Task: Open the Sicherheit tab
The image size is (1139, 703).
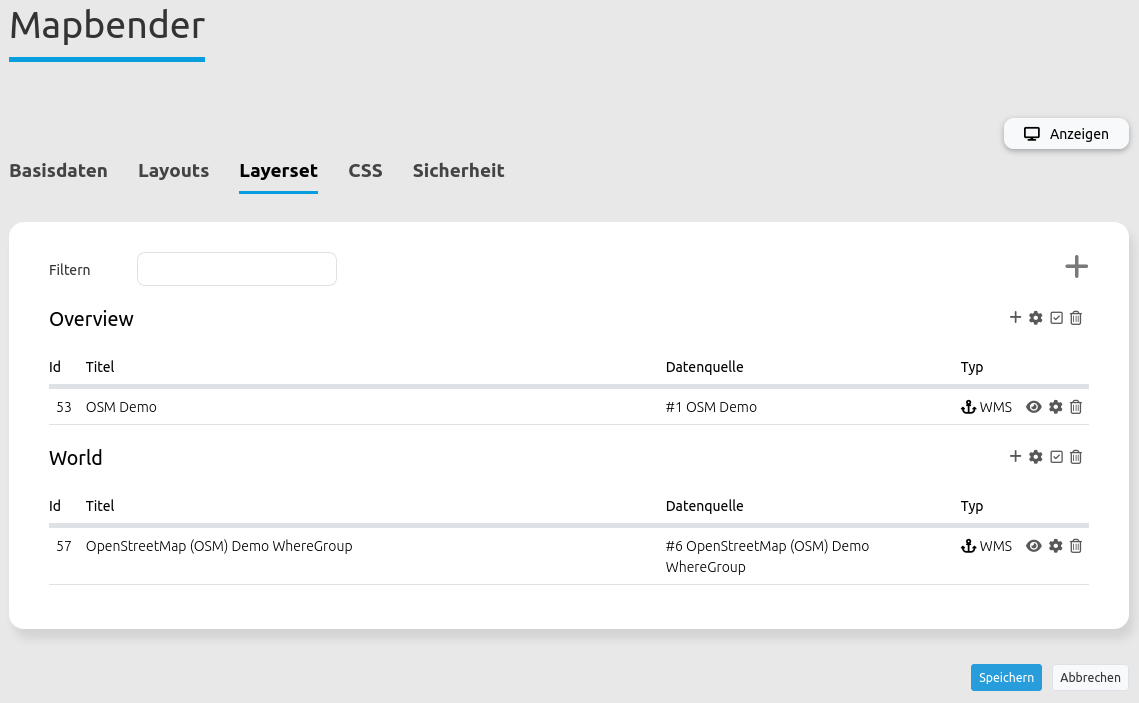Action: [x=458, y=171]
